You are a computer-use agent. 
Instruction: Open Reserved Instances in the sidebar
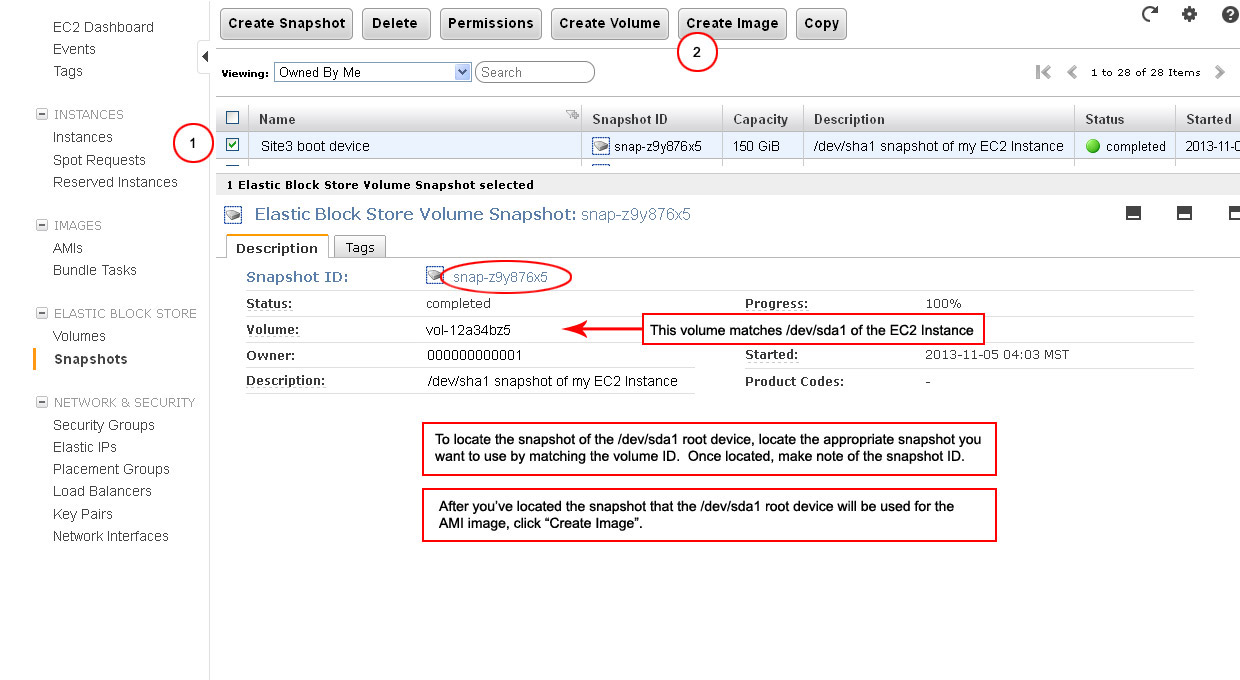pos(115,182)
